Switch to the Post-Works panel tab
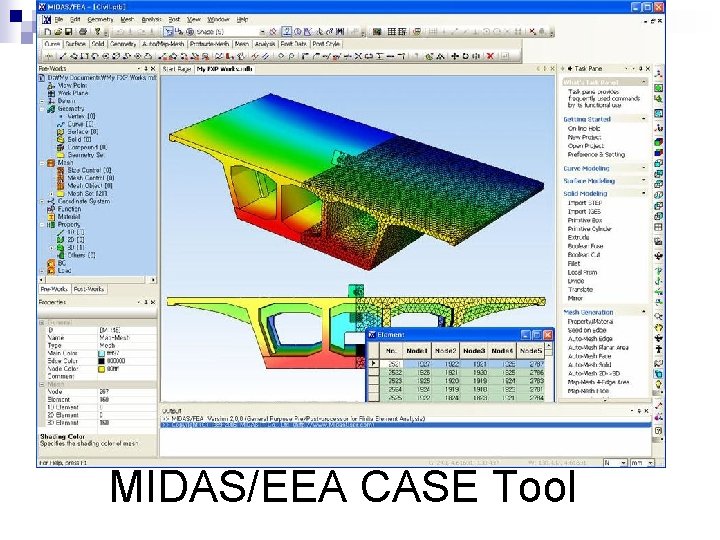Screen dimensions: 720x540 (x=89, y=289)
